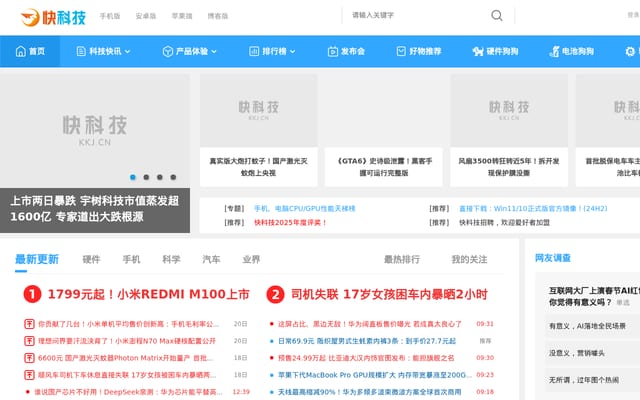This screenshot has height=400, width=640.
Task: Open the CPU/GPU性能天梯榜 link
Action: pos(304,209)
